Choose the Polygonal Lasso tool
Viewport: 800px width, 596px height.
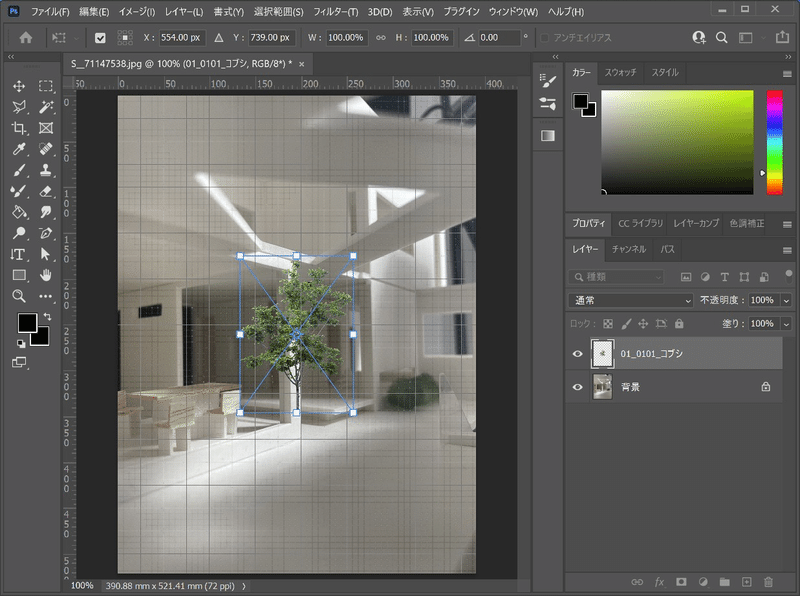19,107
